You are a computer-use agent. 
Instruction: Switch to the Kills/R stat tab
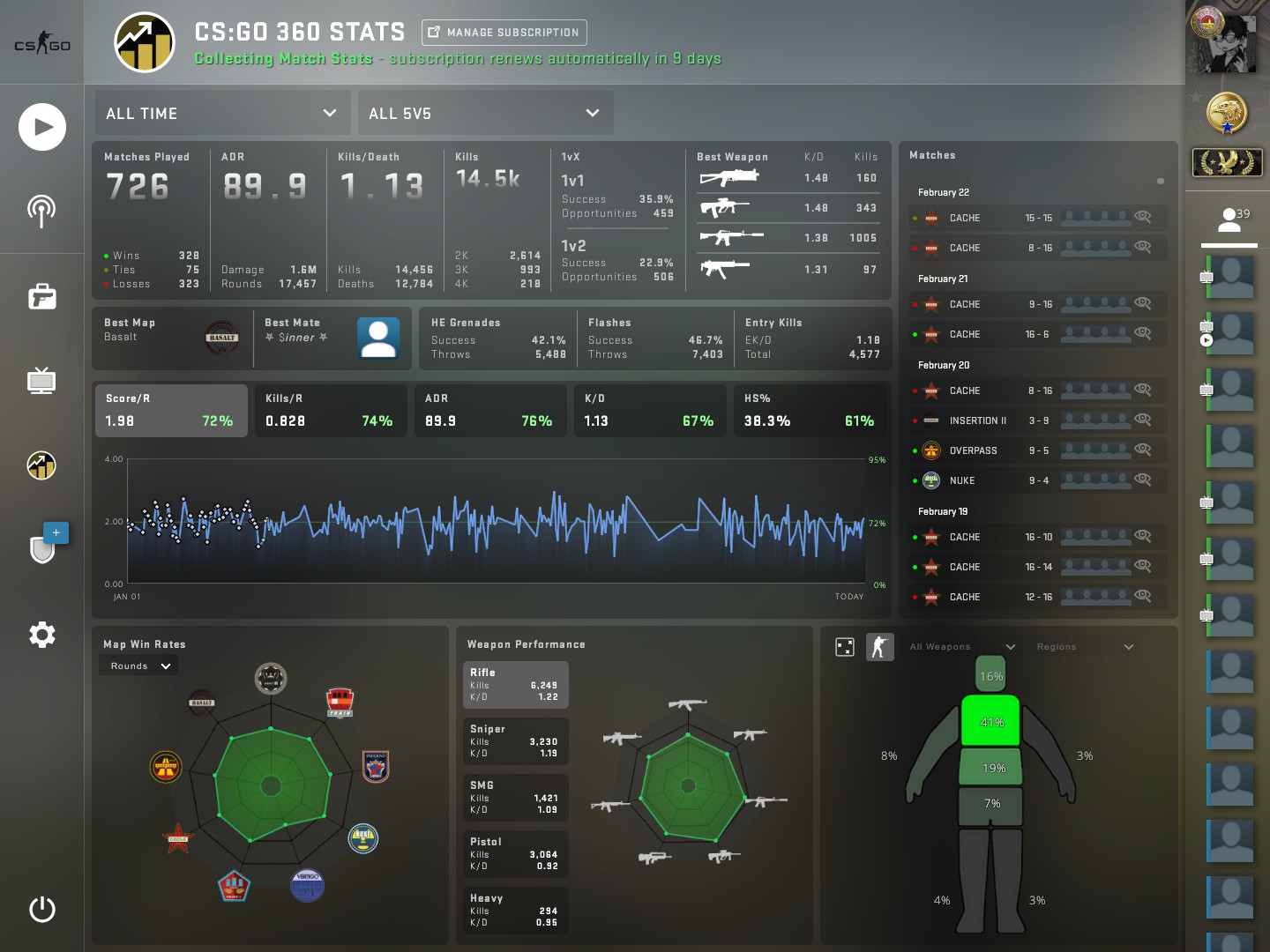(331, 411)
